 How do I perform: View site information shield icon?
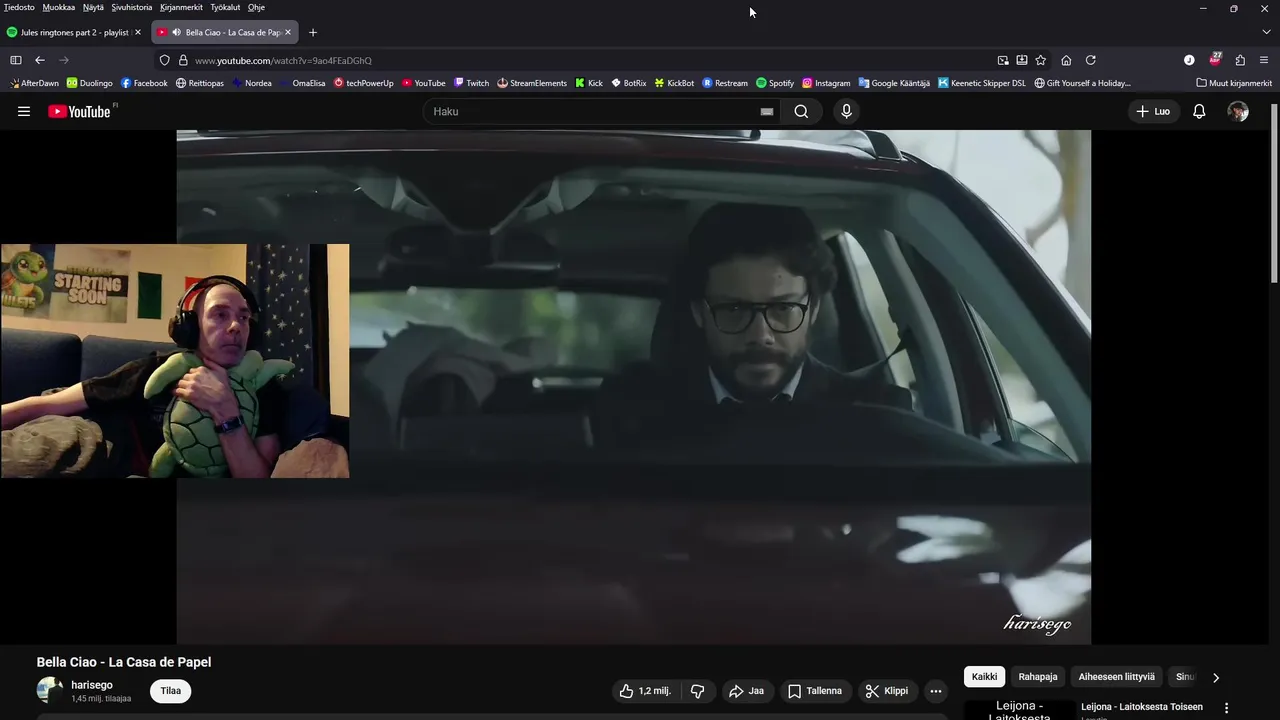point(165,60)
